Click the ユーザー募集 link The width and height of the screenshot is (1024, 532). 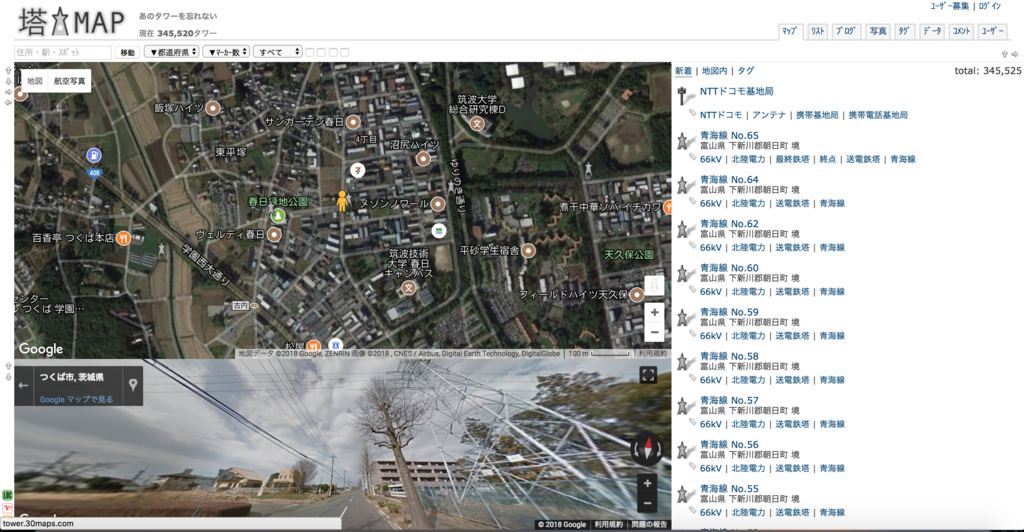point(950,7)
